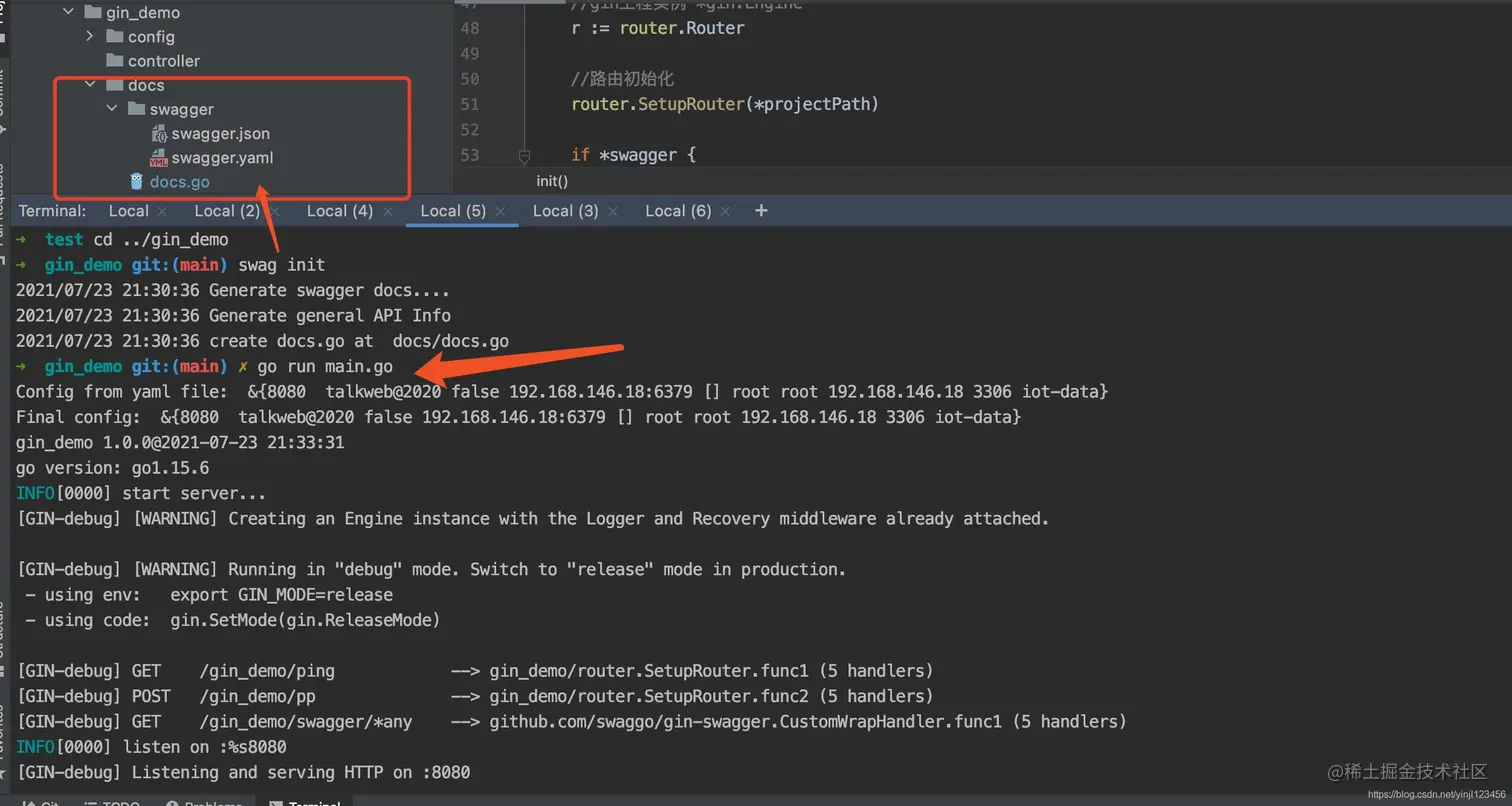Close the Local (3) terminal tab

coord(613,211)
